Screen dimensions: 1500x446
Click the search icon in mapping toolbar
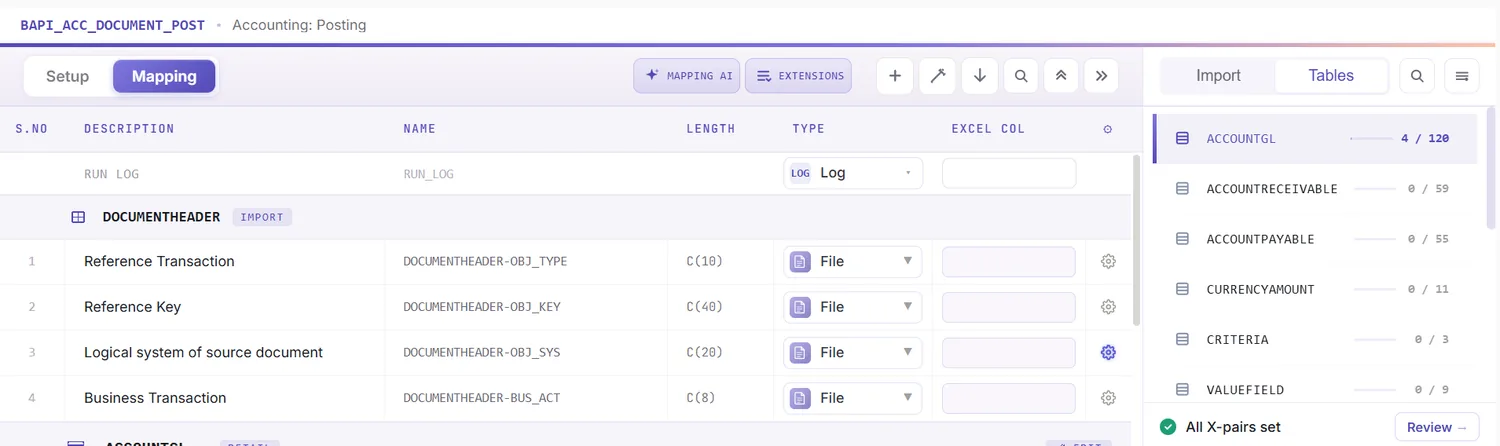click(1020, 76)
